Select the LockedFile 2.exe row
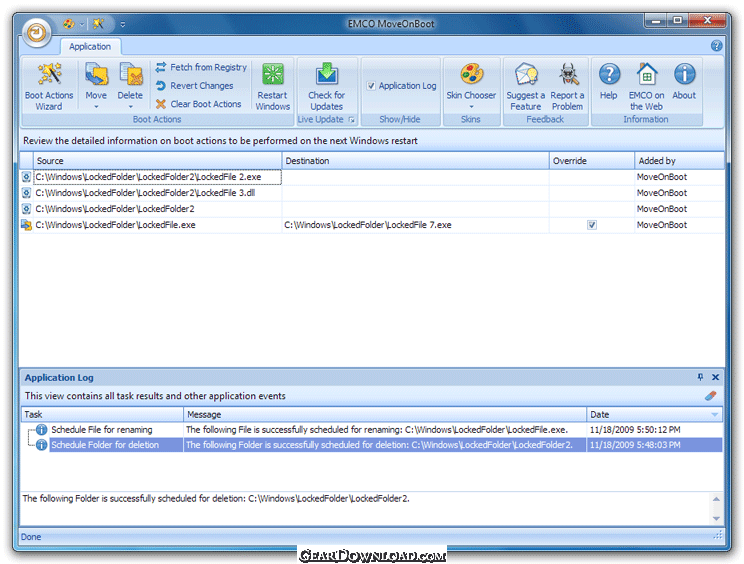This screenshot has height=564, width=744. (372, 177)
